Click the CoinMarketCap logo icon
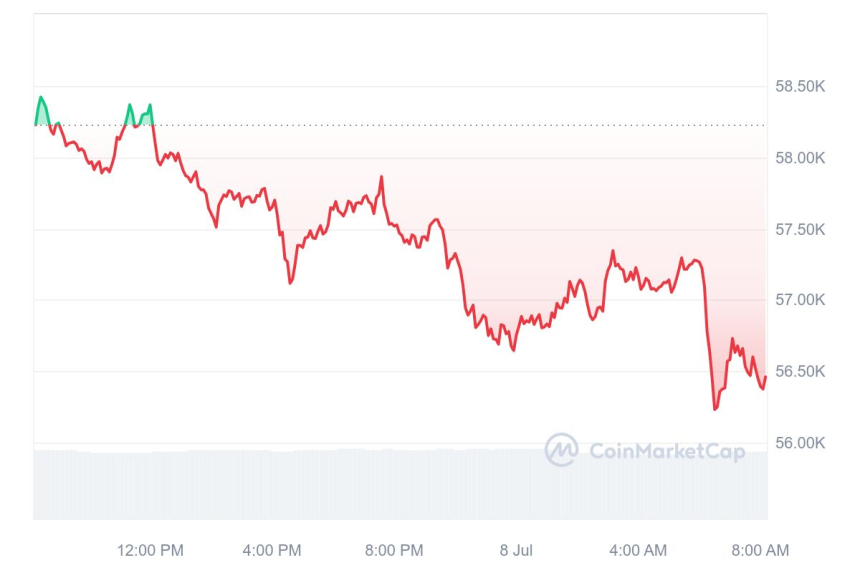 click(561, 450)
